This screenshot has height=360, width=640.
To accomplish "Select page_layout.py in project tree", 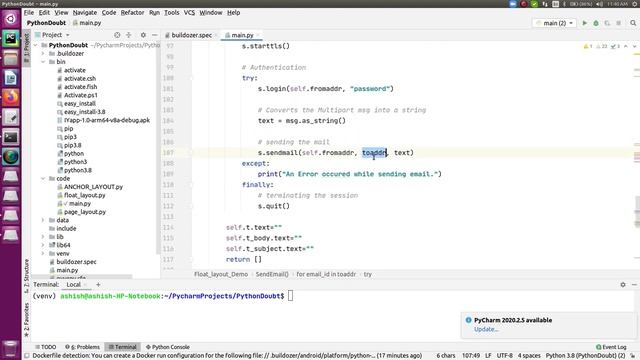I will (x=84, y=212).
